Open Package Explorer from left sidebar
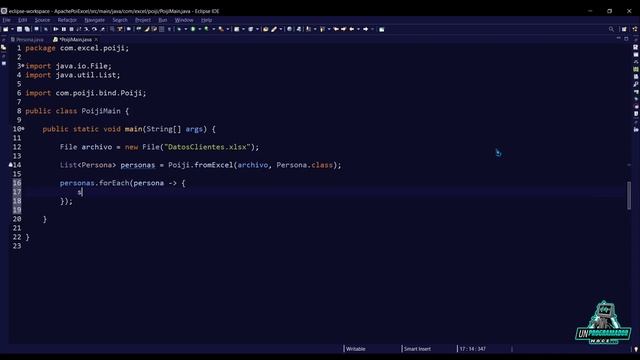The height and width of the screenshot is (360, 640). pyautogui.click(x=4, y=48)
